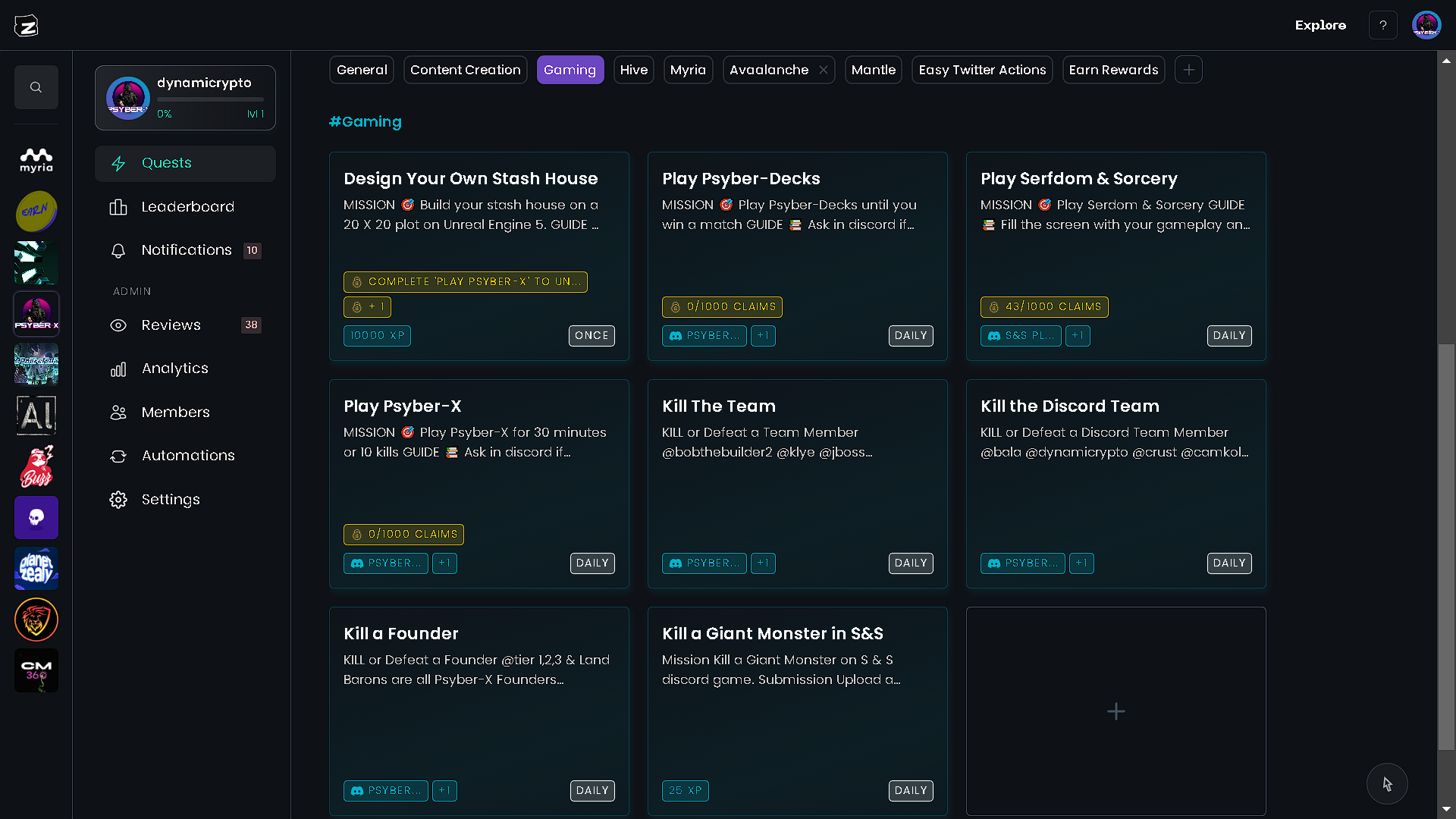This screenshot has height=819, width=1456.
Task: Open the user profile avatar menu
Action: [1426, 26]
